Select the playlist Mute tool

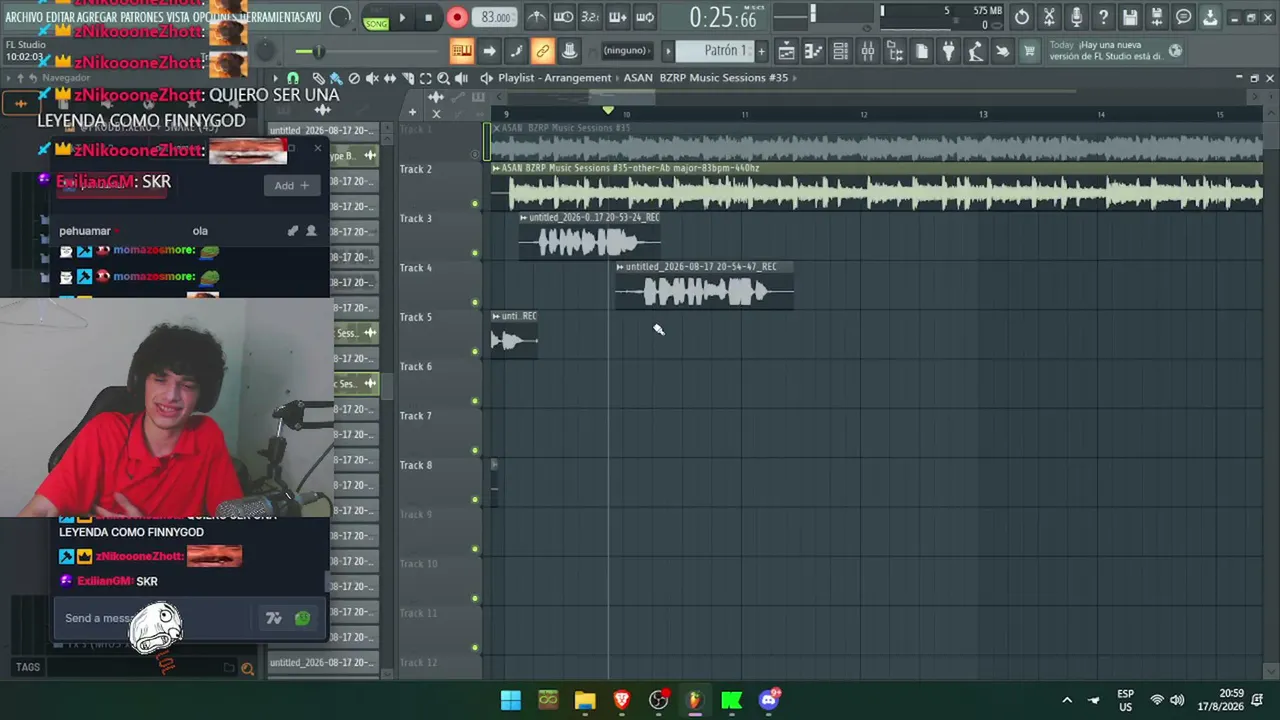[372, 78]
